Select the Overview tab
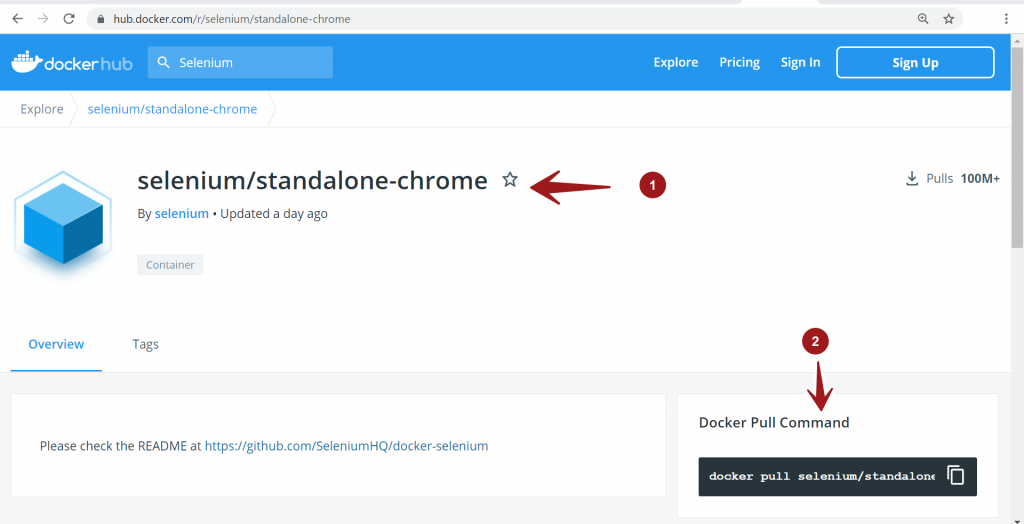The image size is (1024, 524). [x=56, y=344]
